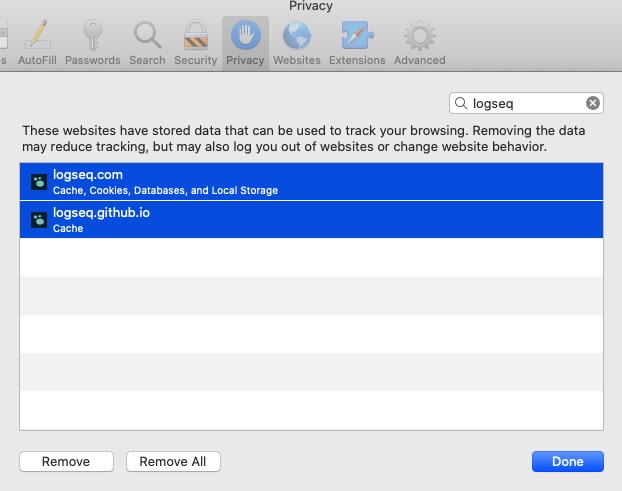Viewport: 622px width, 491px height.
Task: Click the Remove button
Action: click(66, 461)
